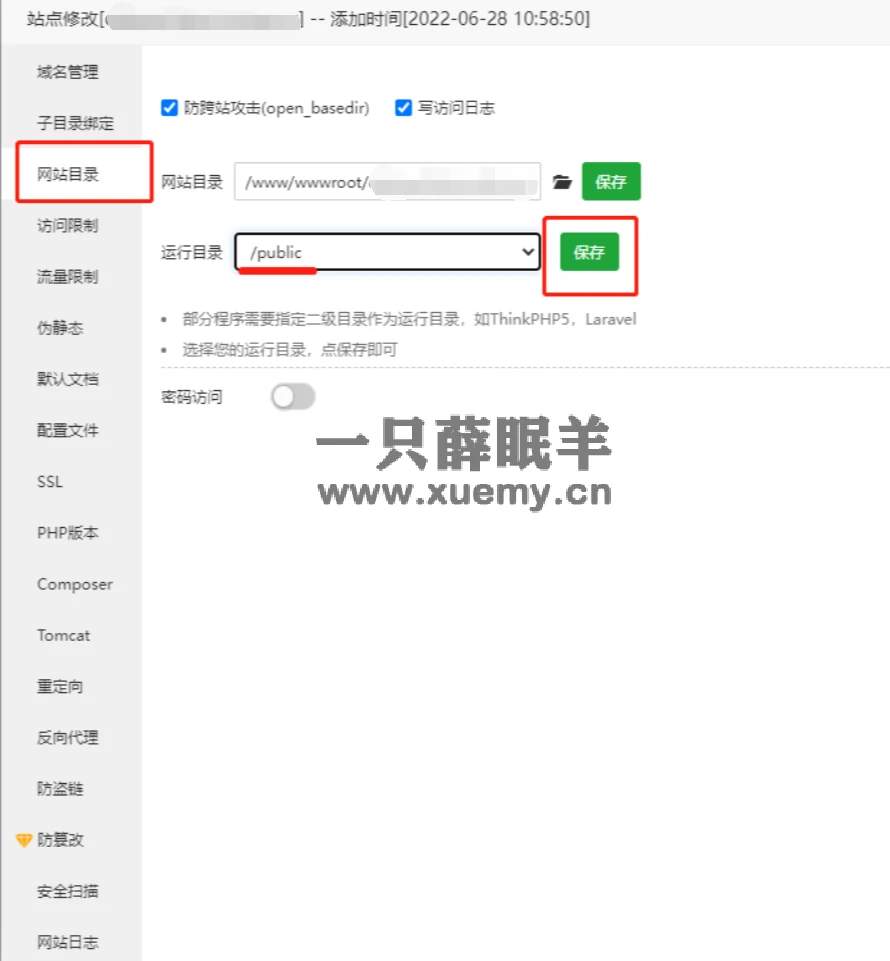890x961 pixels.
Task: Click the 选择您的运行目录 hint text
Action: coord(290,350)
